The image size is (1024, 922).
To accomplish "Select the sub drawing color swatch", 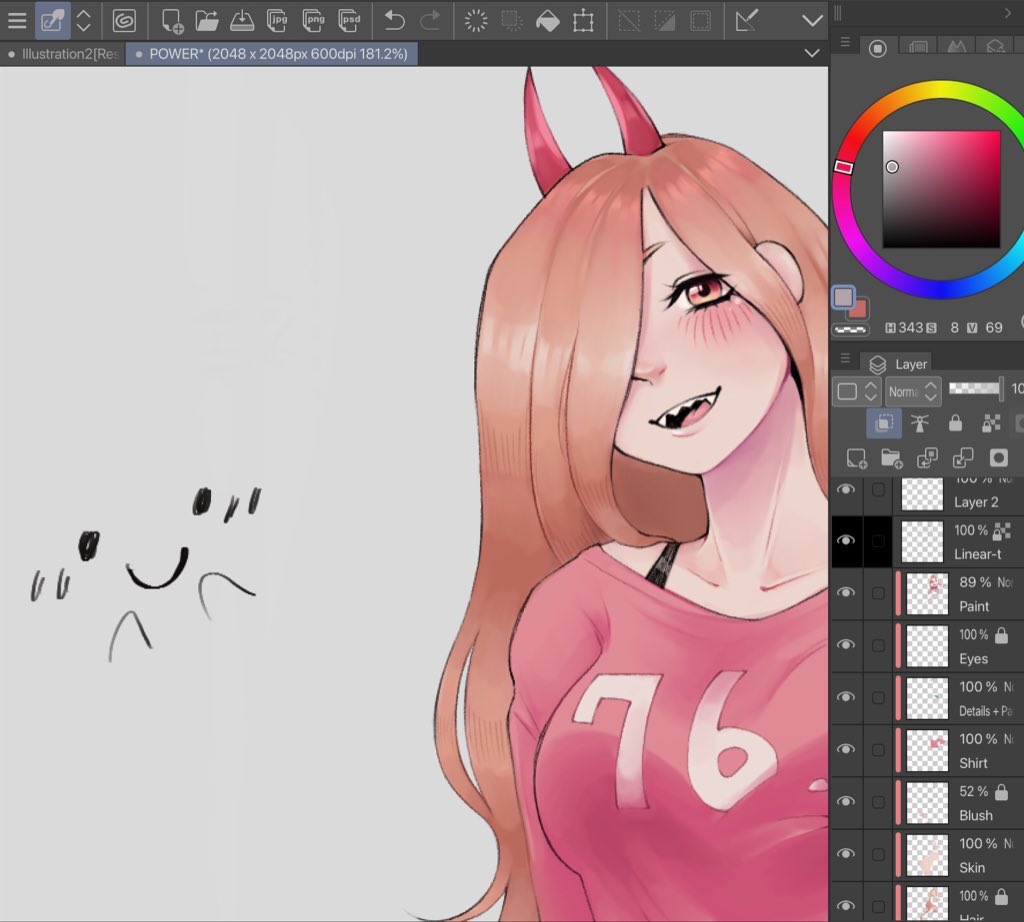I will (859, 309).
